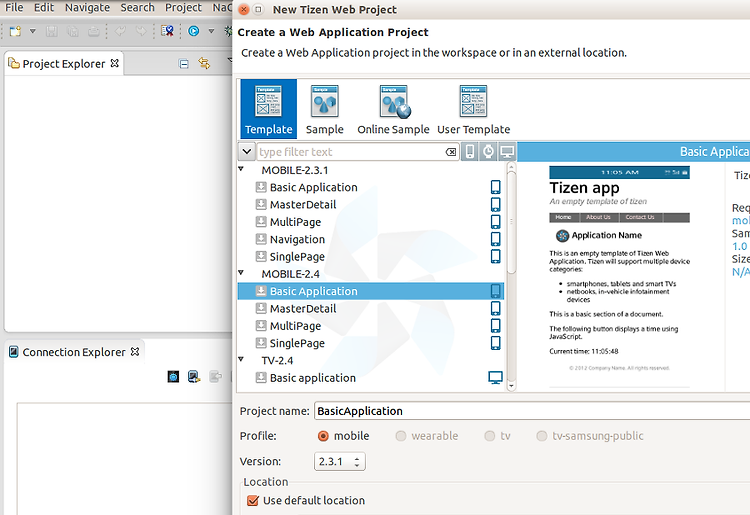Choose the Template category icon
This screenshot has width=750, height=515.
(x=269, y=109)
